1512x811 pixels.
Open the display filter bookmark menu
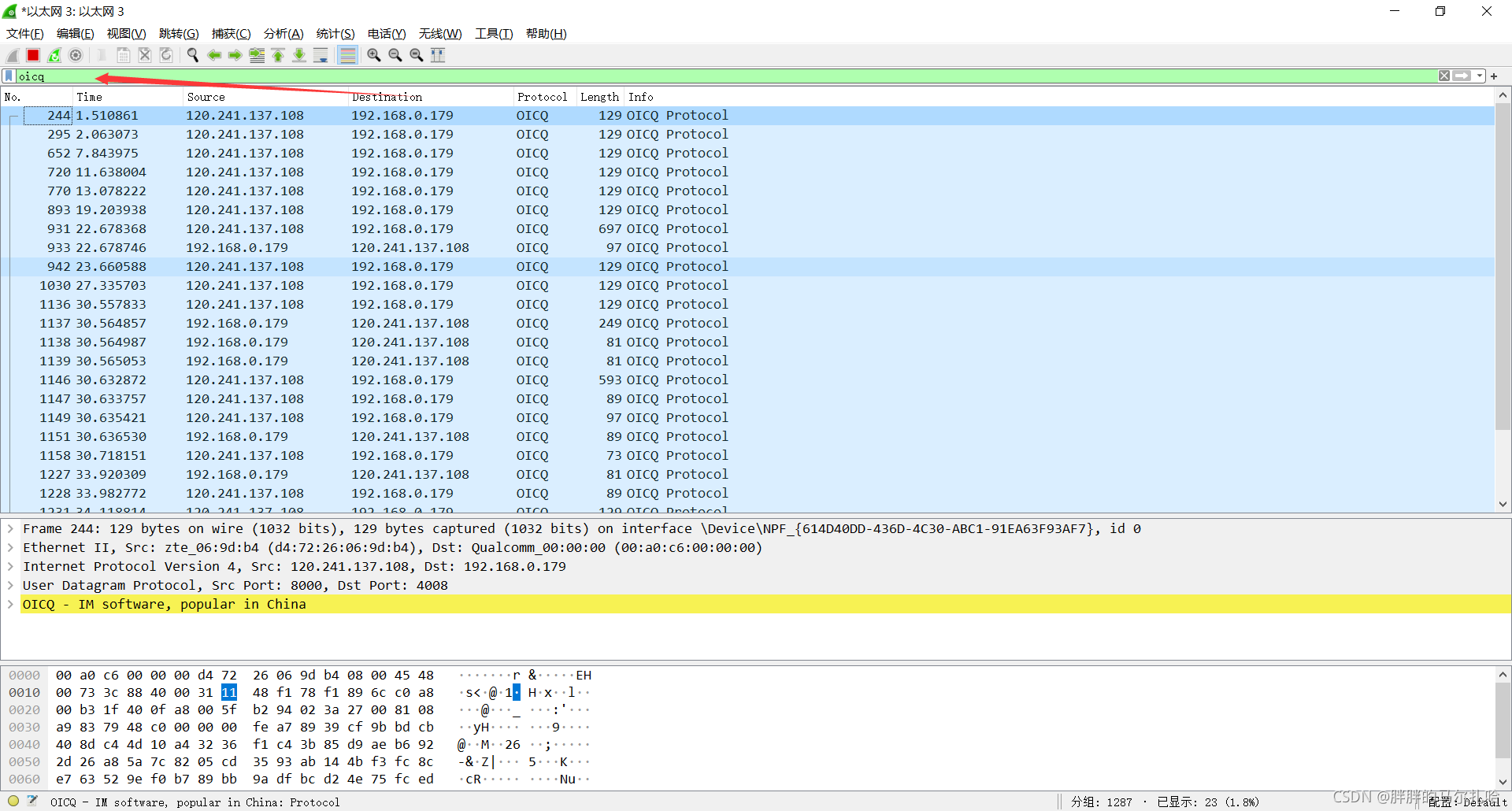tap(9, 76)
